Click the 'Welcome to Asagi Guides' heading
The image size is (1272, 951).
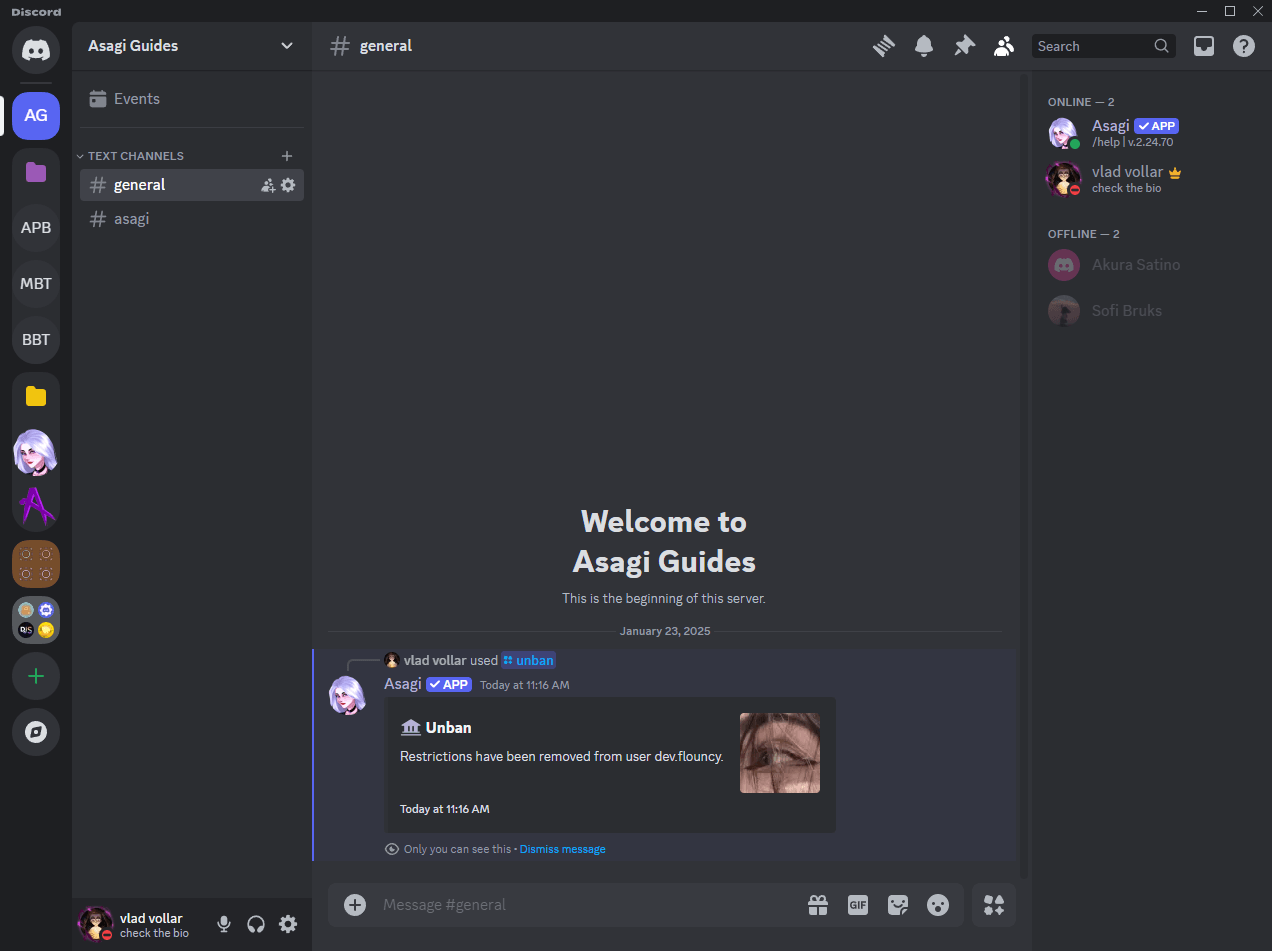point(664,541)
